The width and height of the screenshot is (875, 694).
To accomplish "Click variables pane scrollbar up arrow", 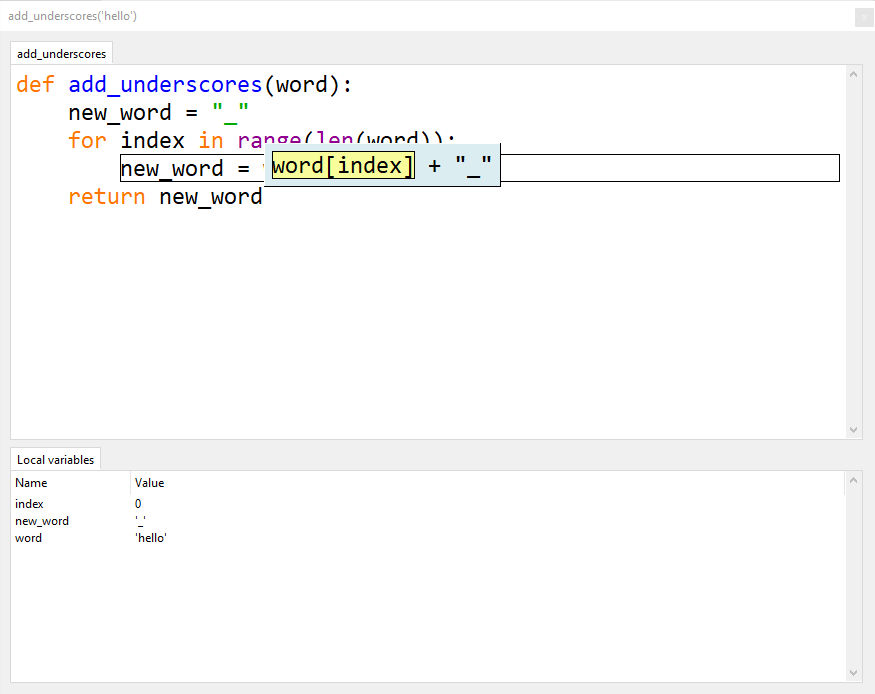I will [853, 480].
